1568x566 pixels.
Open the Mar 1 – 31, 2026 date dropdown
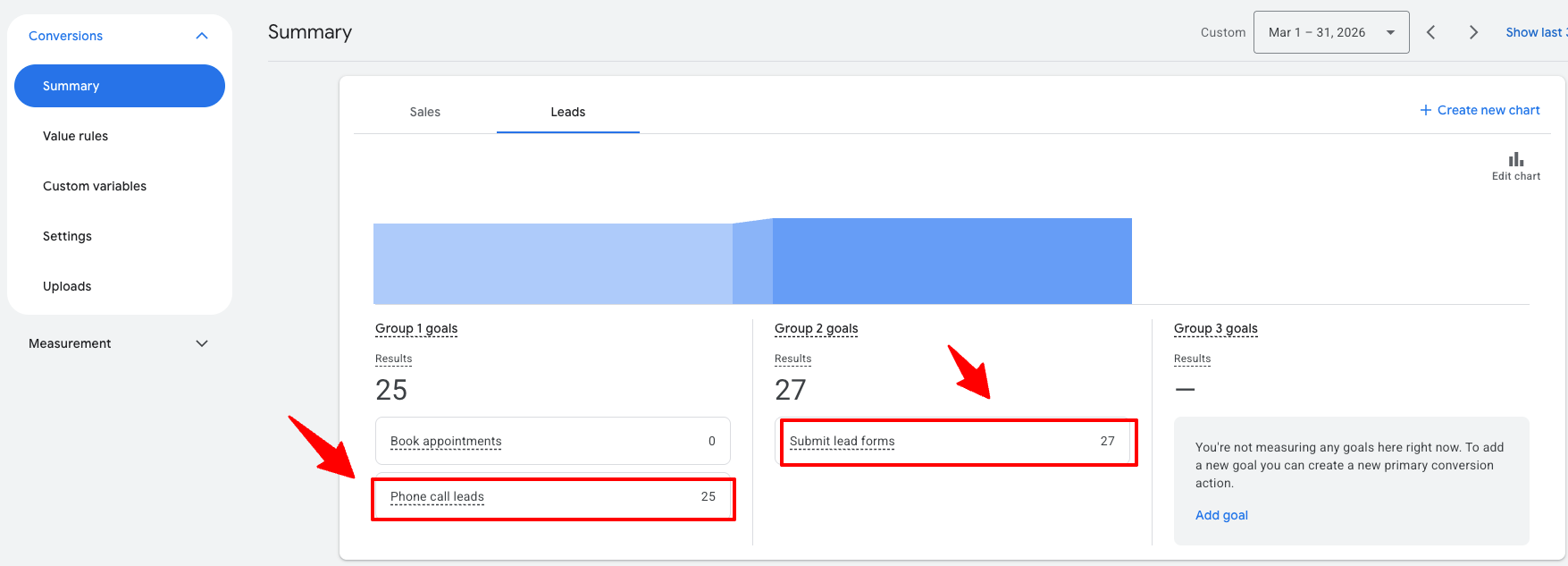coord(1331,32)
